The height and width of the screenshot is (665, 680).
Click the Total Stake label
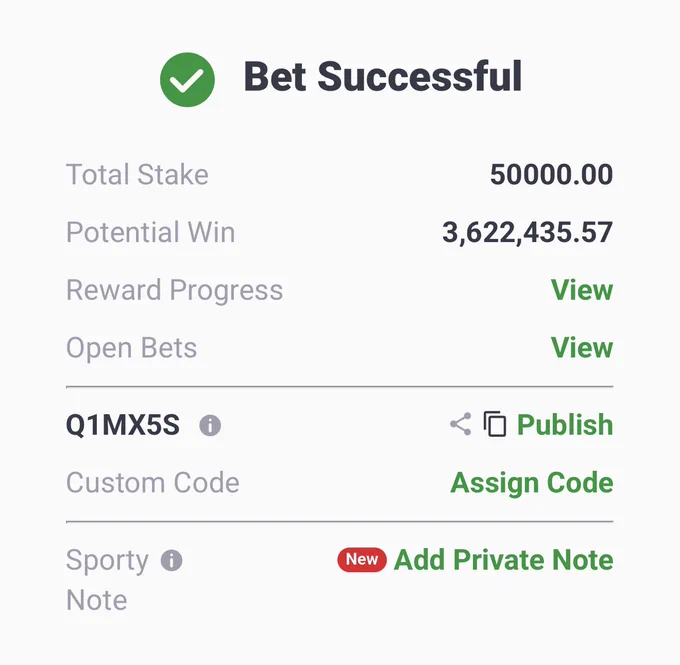coord(137,174)
